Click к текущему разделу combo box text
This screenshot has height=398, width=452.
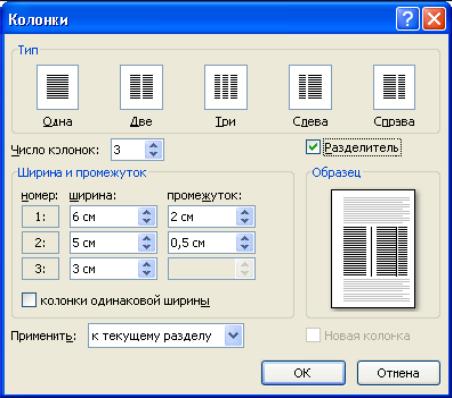tap(151, 336)
